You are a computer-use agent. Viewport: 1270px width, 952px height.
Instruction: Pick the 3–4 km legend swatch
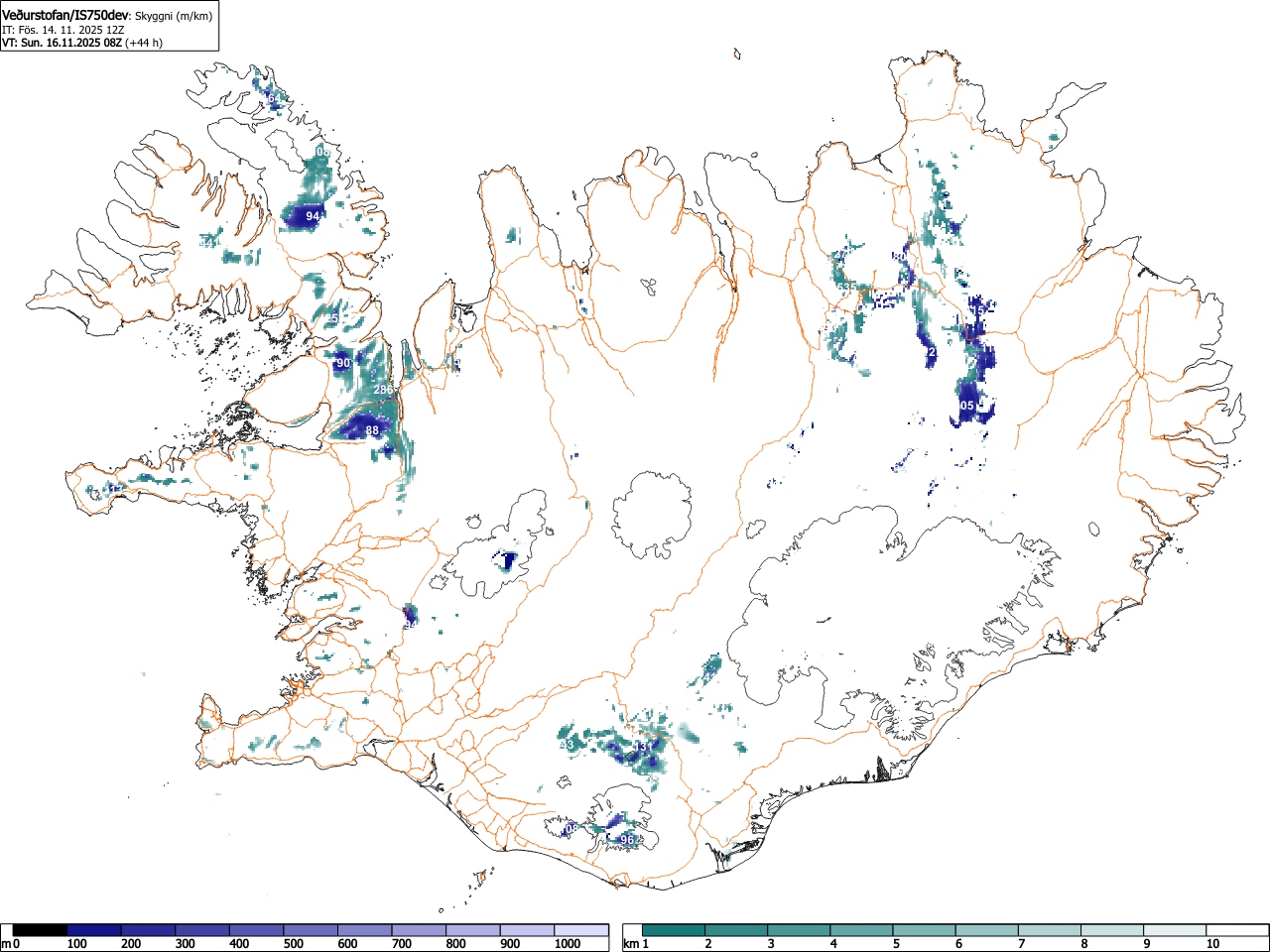(799, 930)
